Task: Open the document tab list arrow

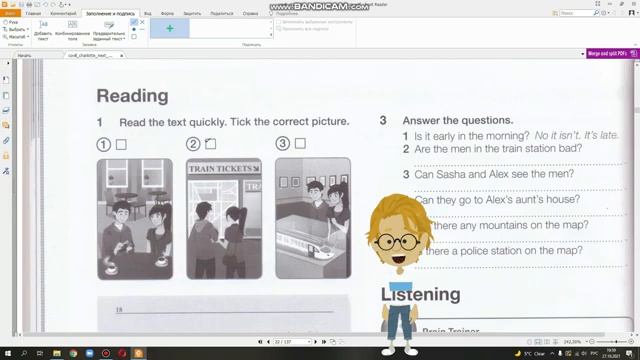Action: point(582,54)
